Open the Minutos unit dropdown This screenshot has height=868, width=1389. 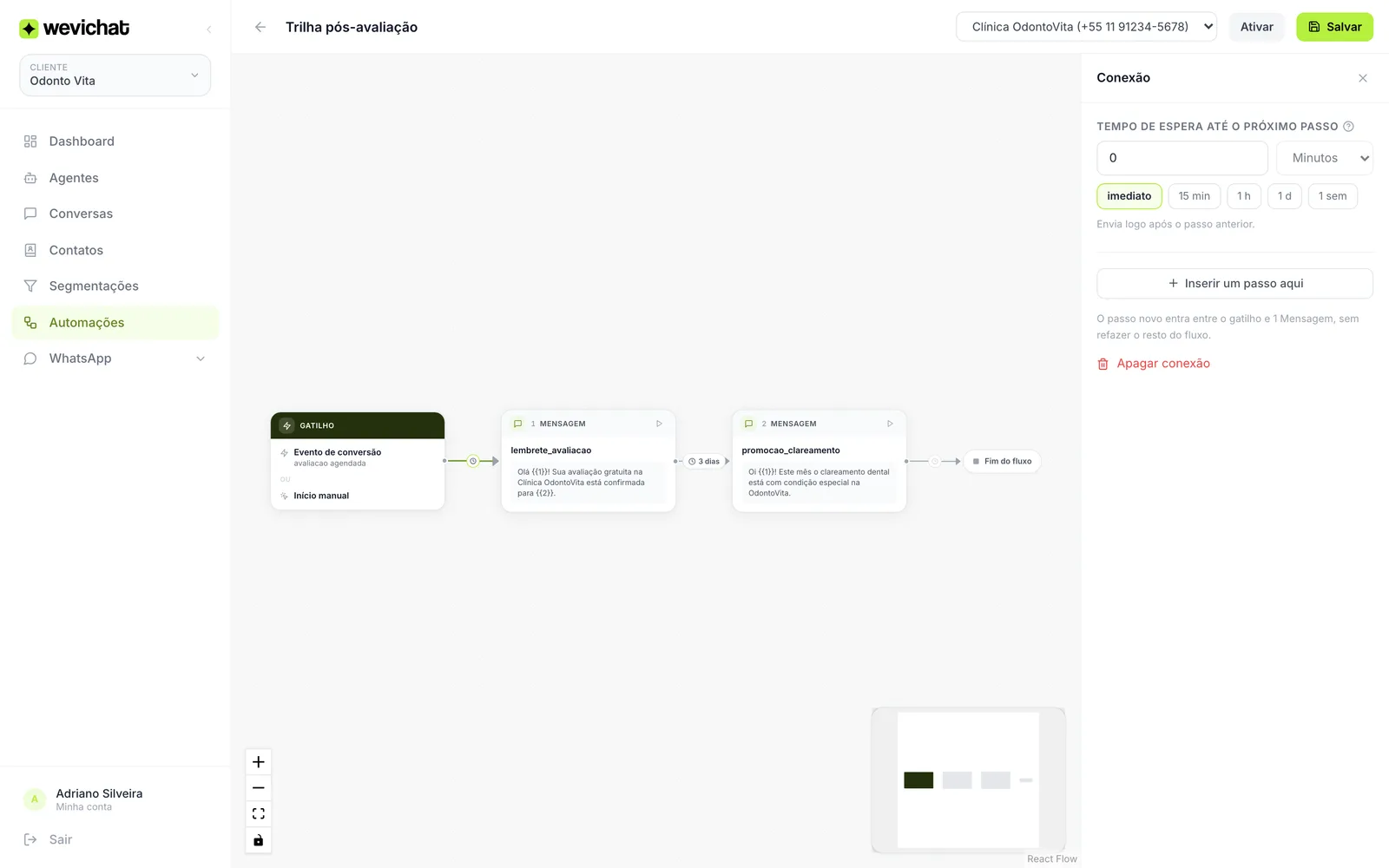pos(1325,158)
